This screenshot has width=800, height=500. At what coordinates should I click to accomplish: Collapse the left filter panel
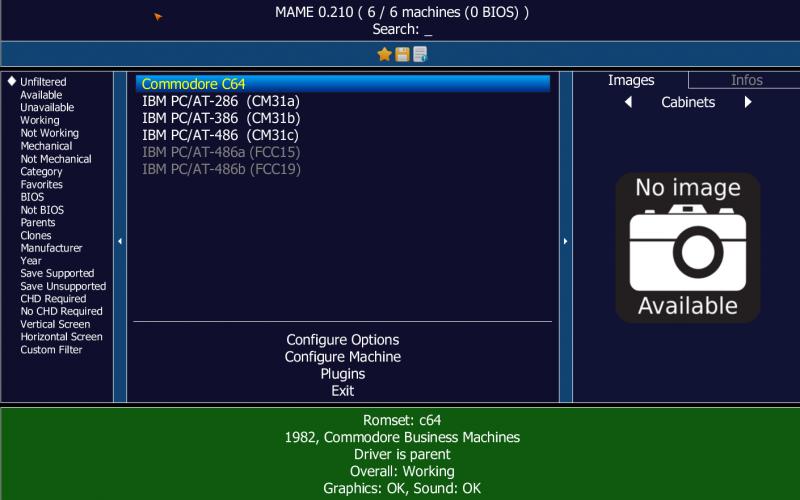[120, 241]
